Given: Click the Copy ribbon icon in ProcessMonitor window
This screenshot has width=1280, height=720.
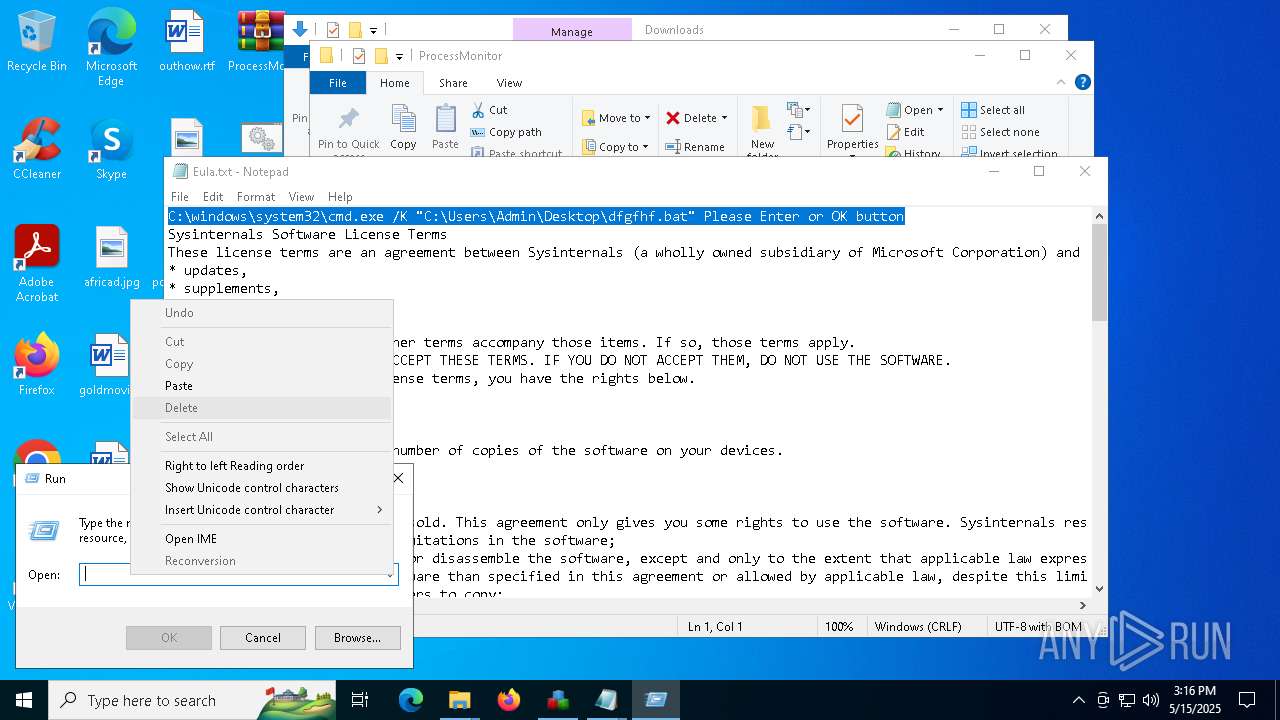Looking at the screenshot, I should (404, 127).
